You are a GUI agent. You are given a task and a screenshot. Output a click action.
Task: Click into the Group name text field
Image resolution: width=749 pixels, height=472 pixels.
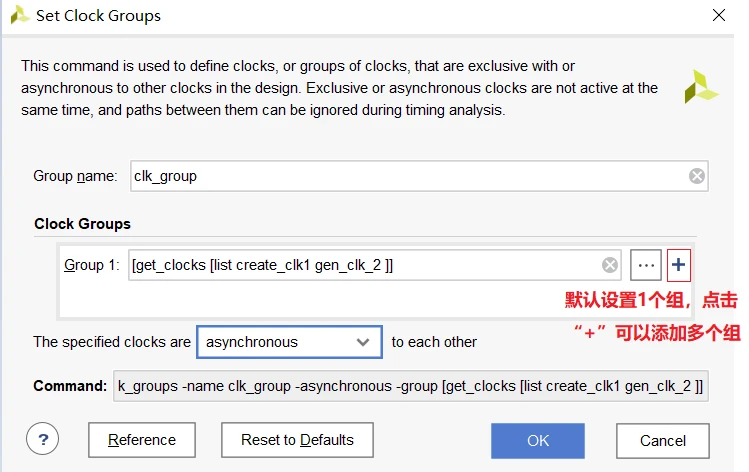click(400, 176)
